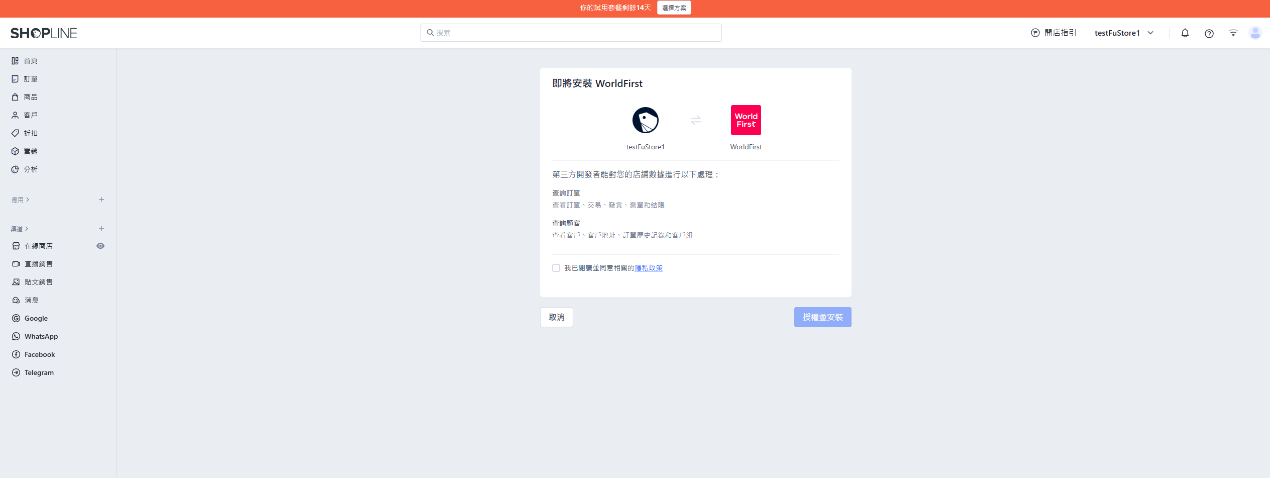1270x478 pixels.
Task: Click the testFuStore1 shop logo
Action: [646, 120]
